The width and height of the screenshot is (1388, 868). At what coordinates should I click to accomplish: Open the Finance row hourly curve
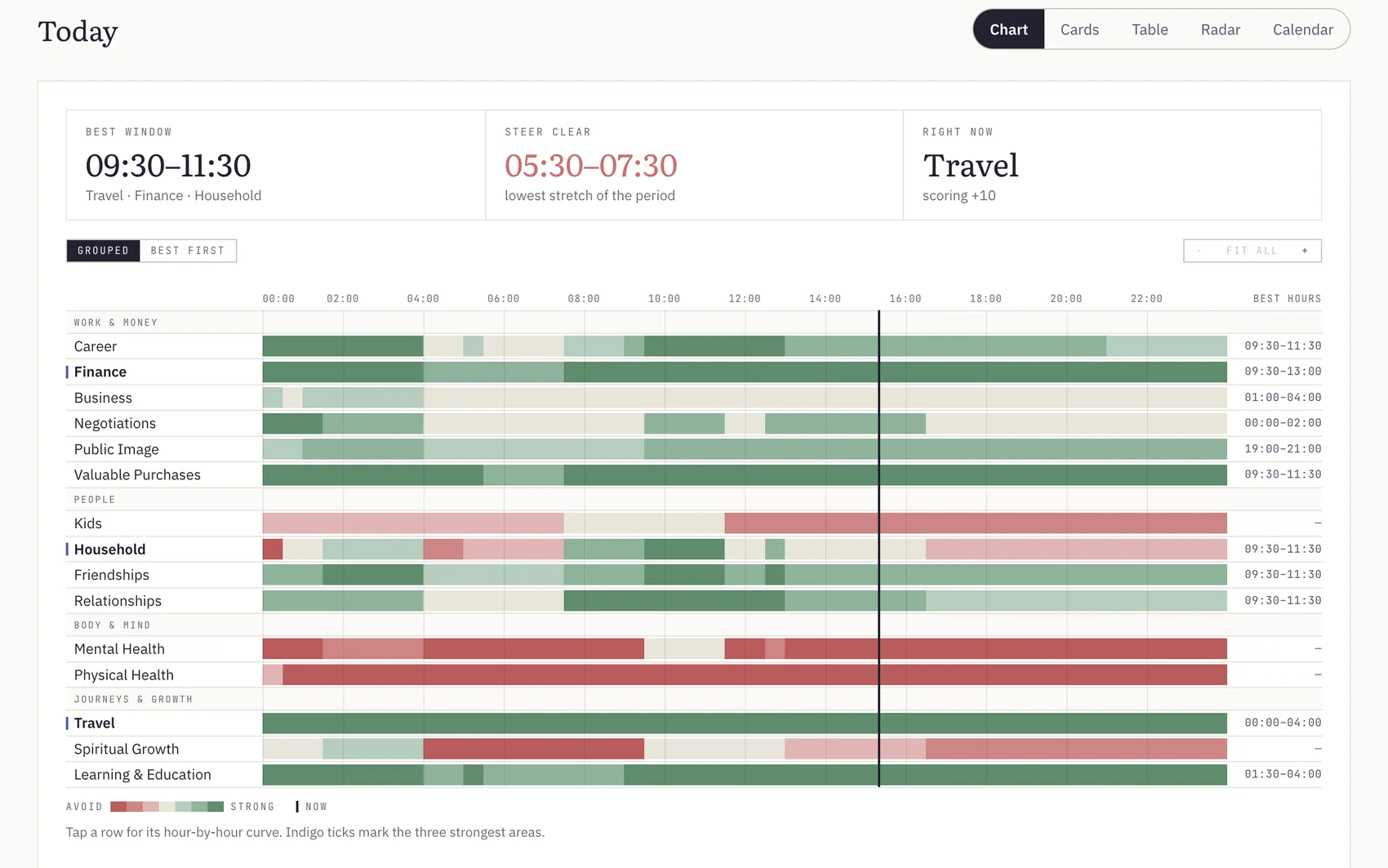(x=694, y=372)
